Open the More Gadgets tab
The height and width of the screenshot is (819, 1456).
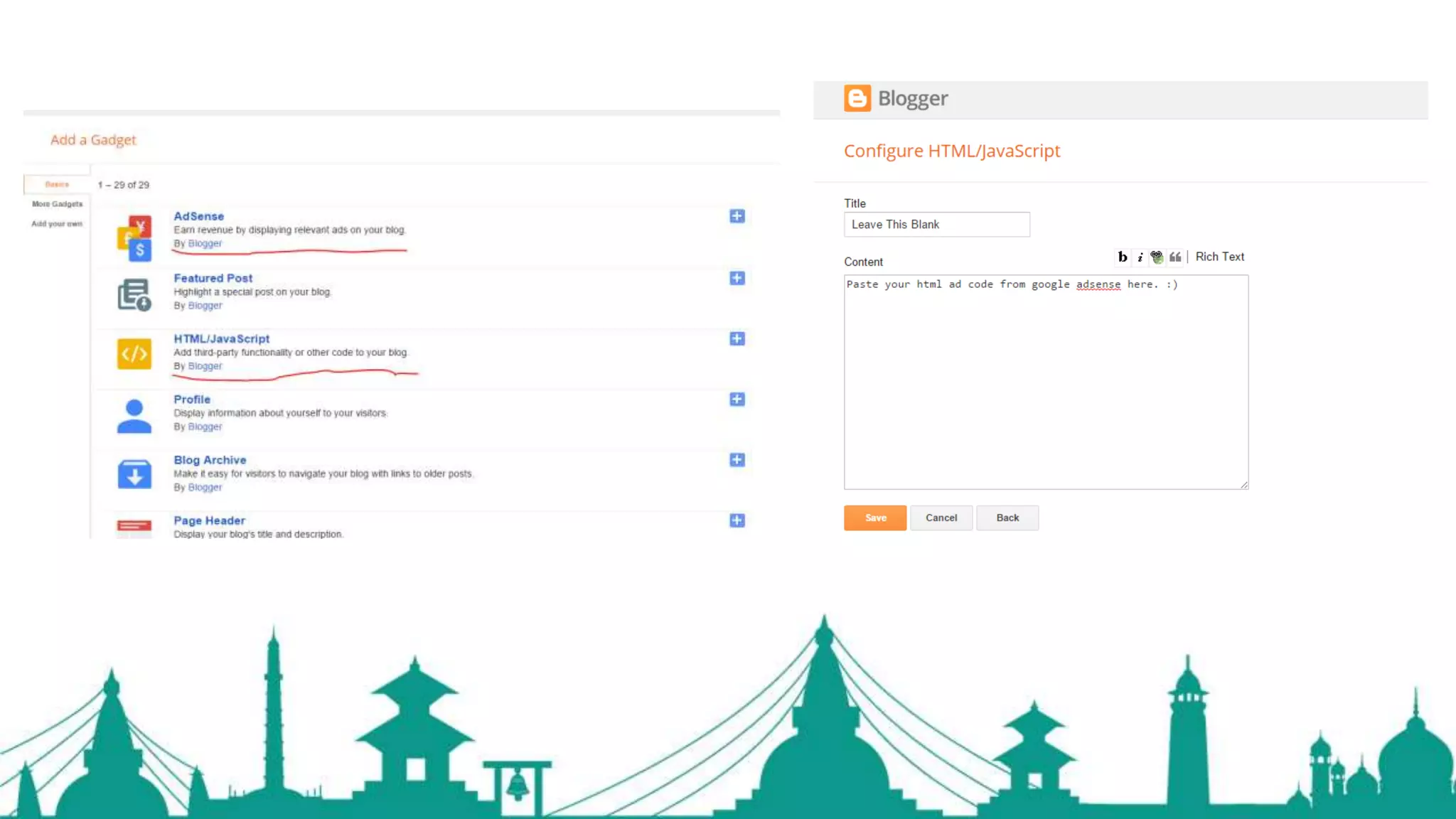(57, 204)
